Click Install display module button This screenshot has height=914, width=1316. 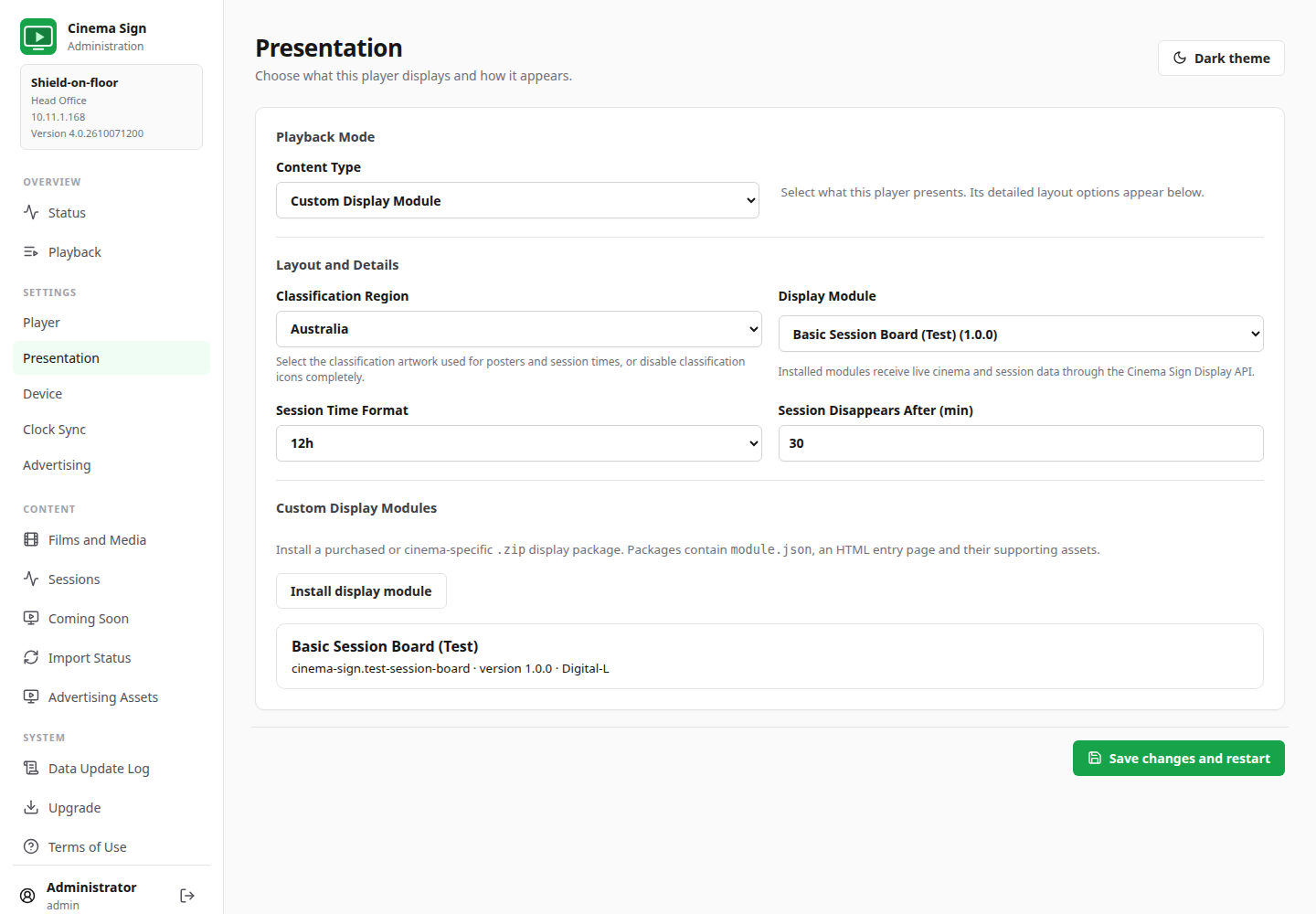tap(361, 590)
